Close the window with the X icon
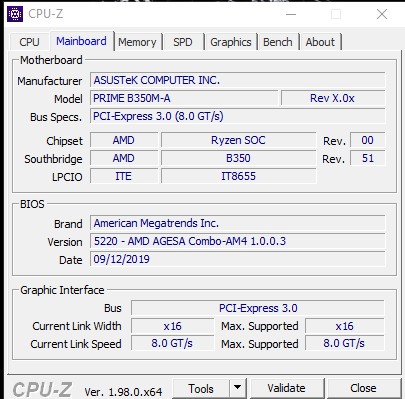Screen dimensions: 405x399 coord(382,14)
